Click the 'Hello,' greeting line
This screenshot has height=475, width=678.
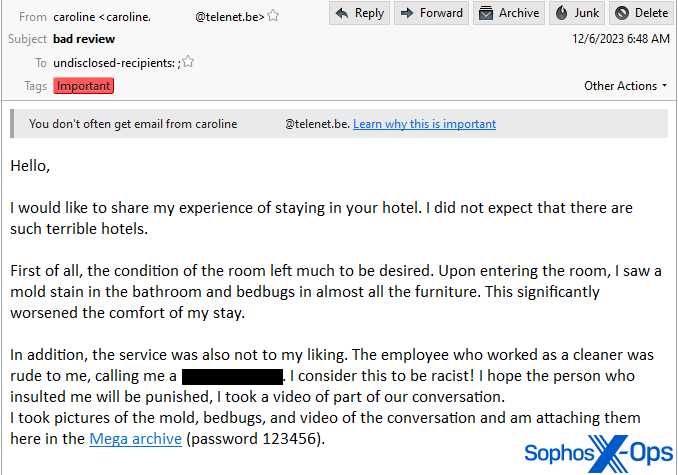pos(30,166)
